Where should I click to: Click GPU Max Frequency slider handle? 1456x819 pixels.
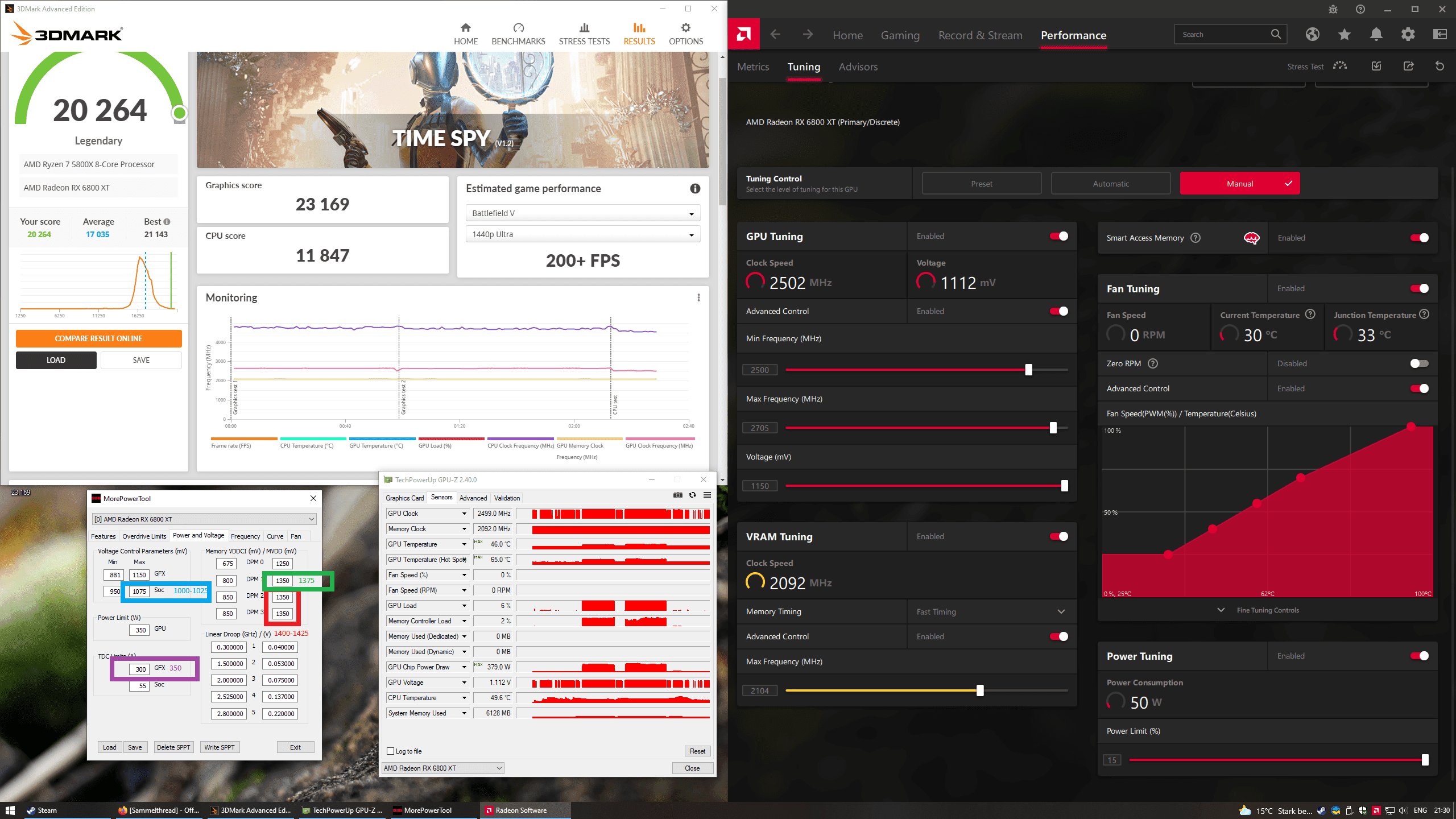(x=1053, y=428)
